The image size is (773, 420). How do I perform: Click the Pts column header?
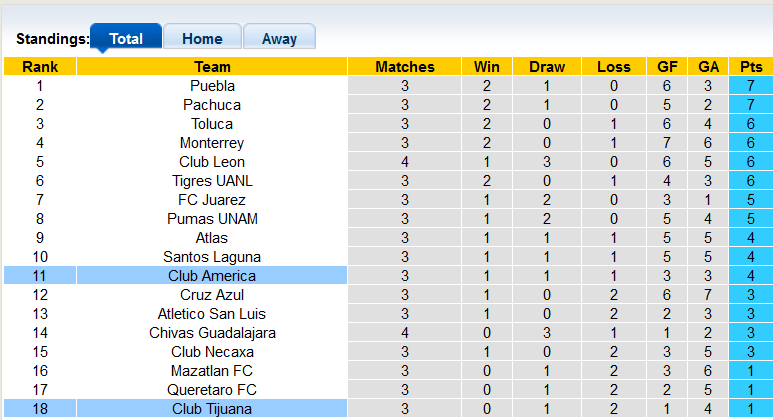pyautogui.click(x=749, y=67)
